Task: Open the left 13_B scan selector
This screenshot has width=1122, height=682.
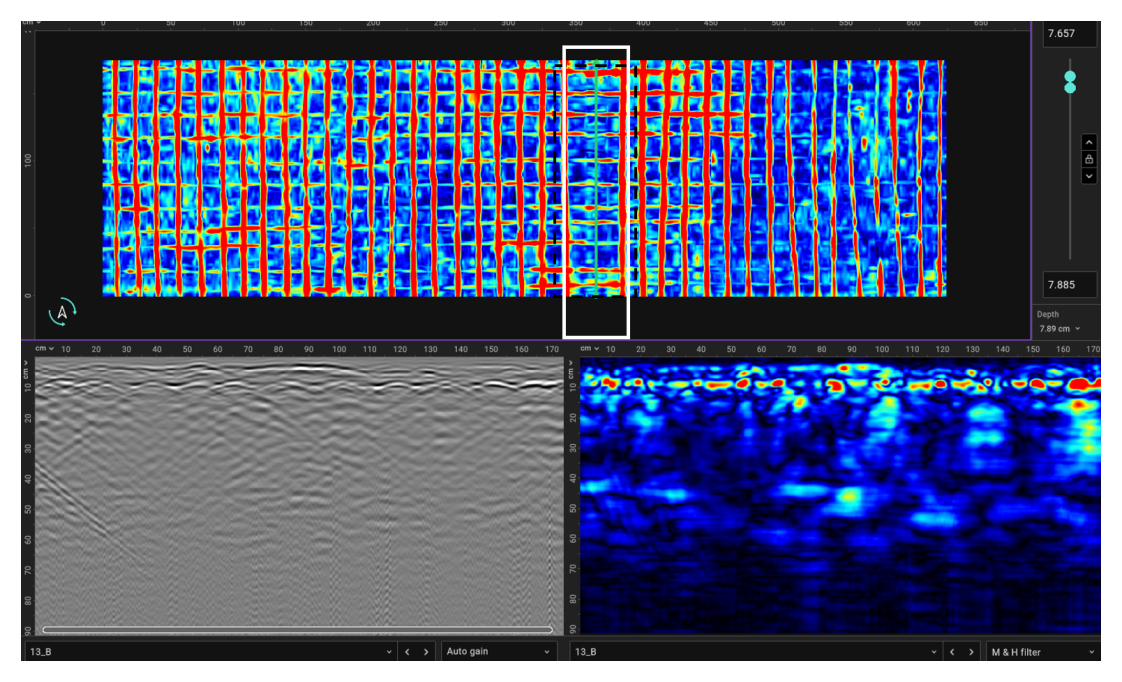Action: pos(208,652)
